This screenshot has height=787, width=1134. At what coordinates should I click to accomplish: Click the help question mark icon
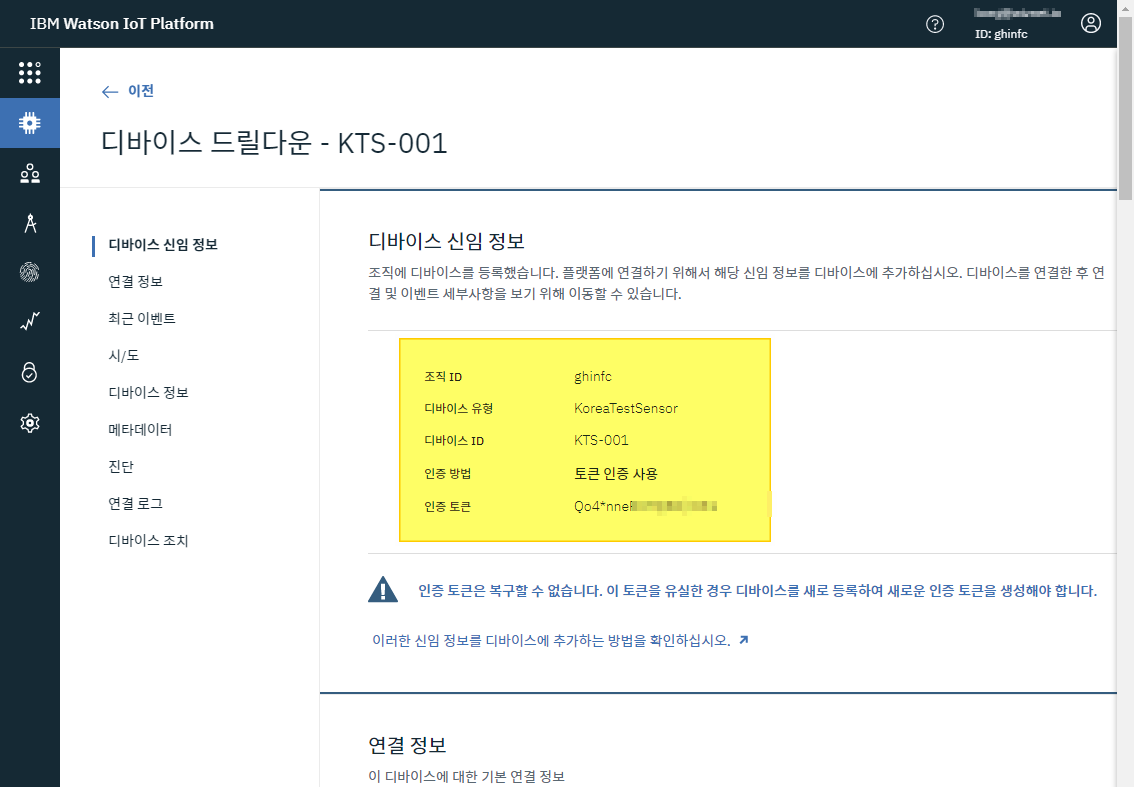pyautogui.click(x=934, y=24)
